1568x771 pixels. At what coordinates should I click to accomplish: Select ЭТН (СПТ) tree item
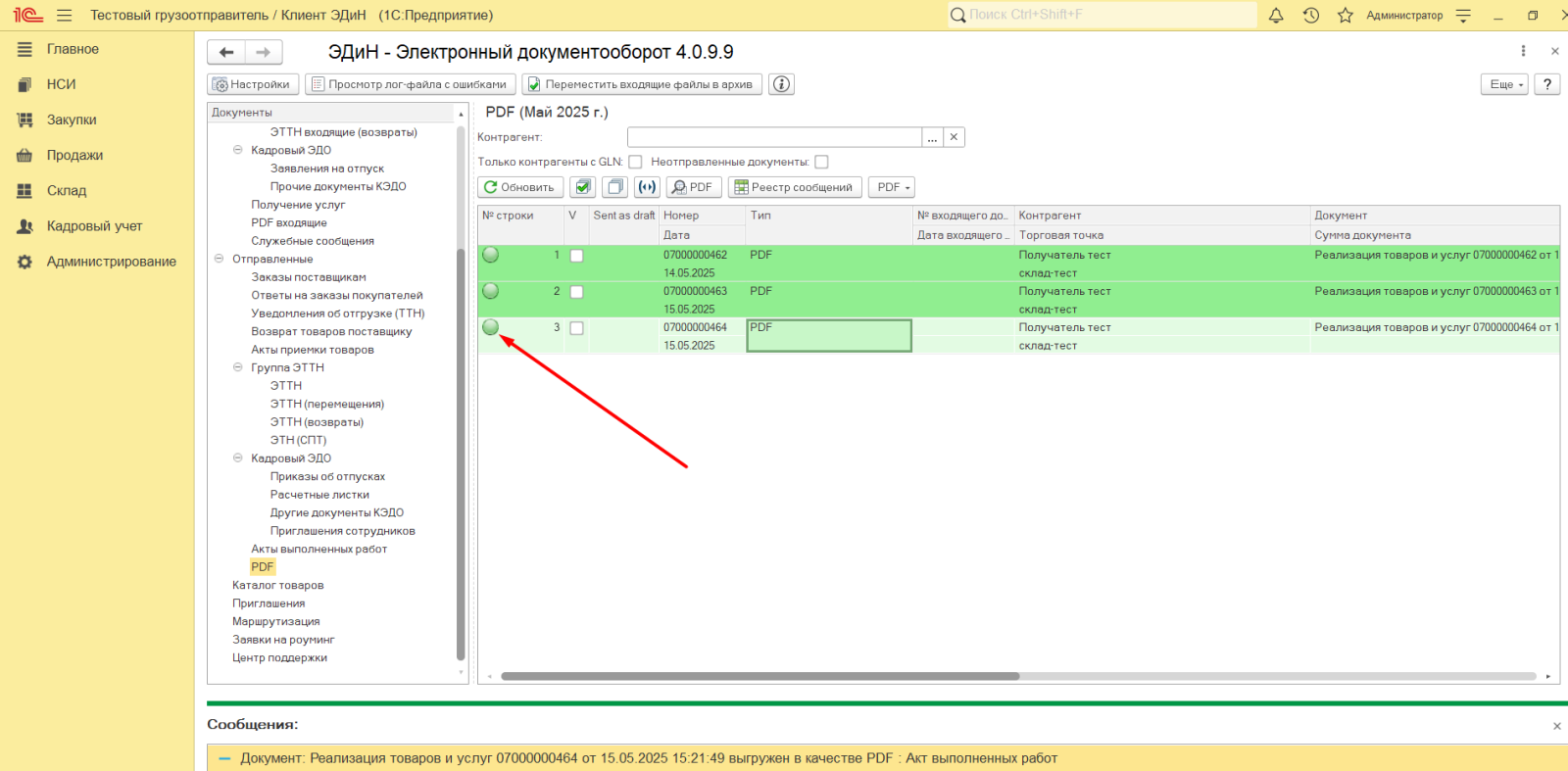pos(299,440)
